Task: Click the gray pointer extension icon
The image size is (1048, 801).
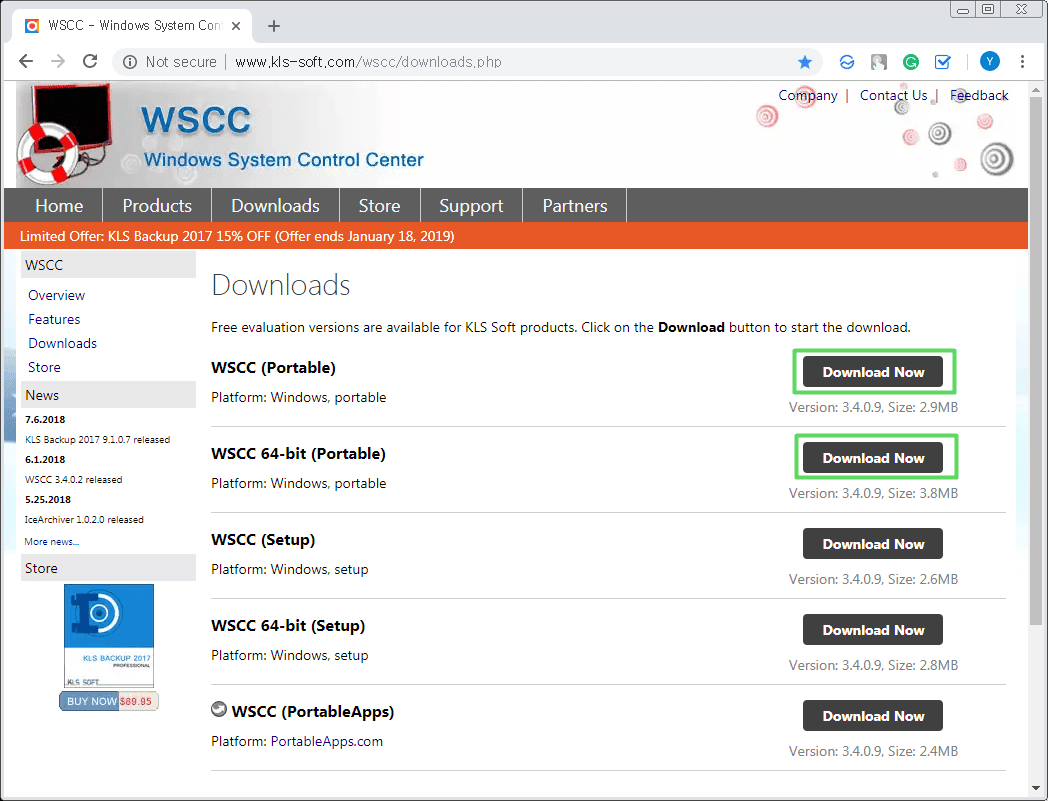Action: coord(878,61)
